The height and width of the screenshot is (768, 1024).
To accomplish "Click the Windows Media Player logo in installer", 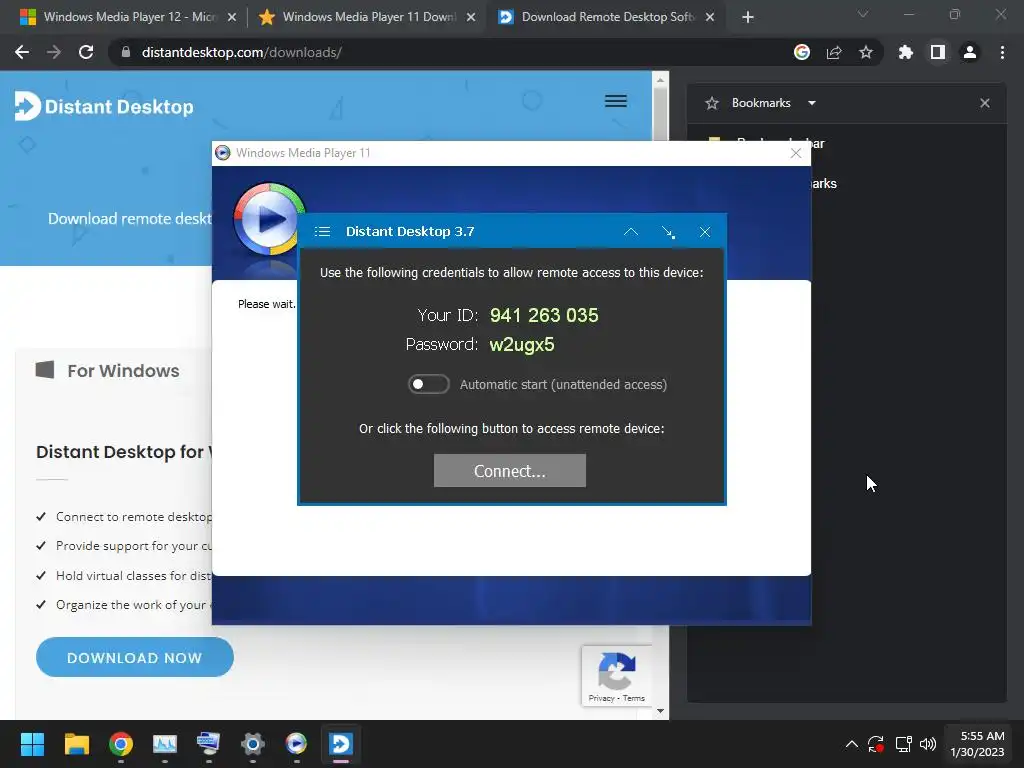I will coord(270,219).
